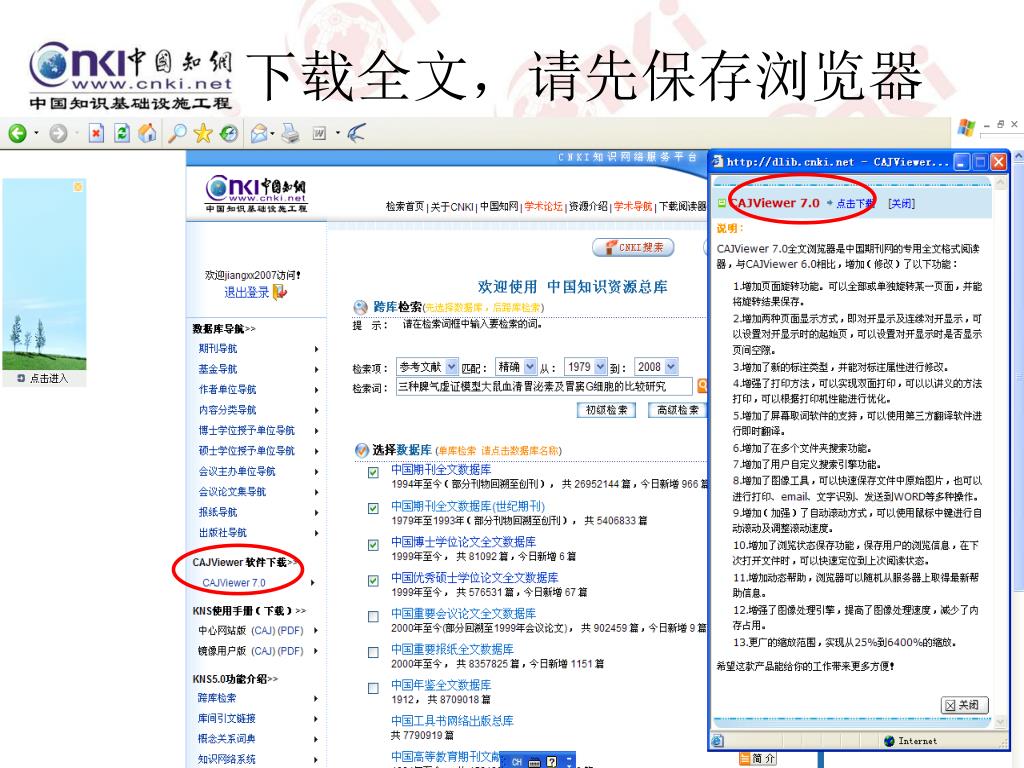Screen dimensions: 1024x768
Task: Click the [关闭] link in popup header
Action: [901, 204]
